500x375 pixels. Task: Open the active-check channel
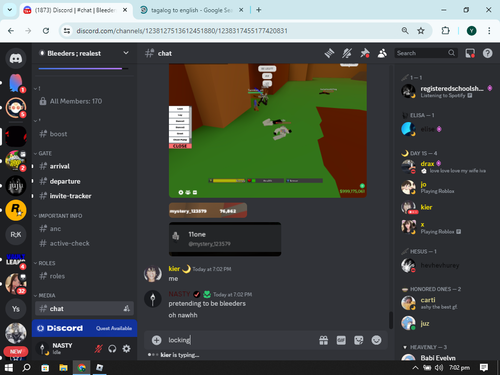point(84,243)
